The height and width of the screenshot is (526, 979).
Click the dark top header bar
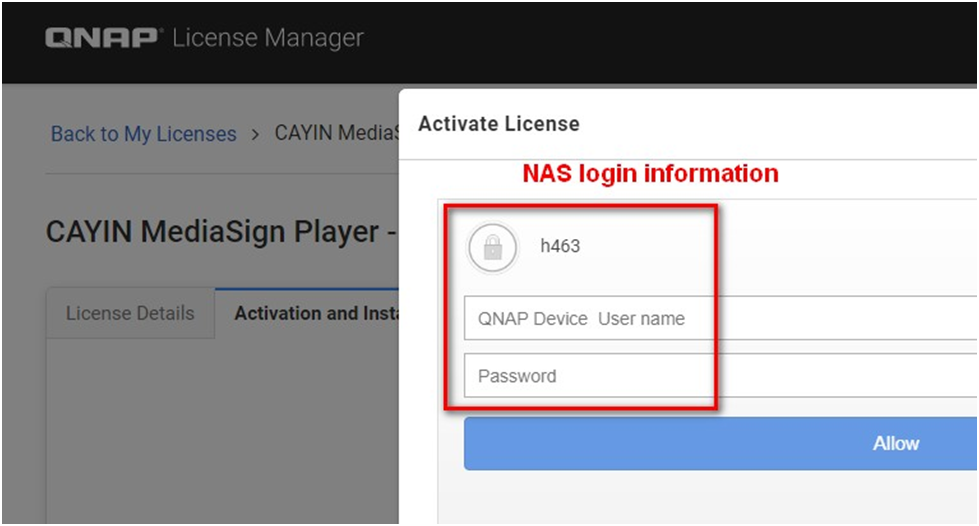[x=650, y=40]
